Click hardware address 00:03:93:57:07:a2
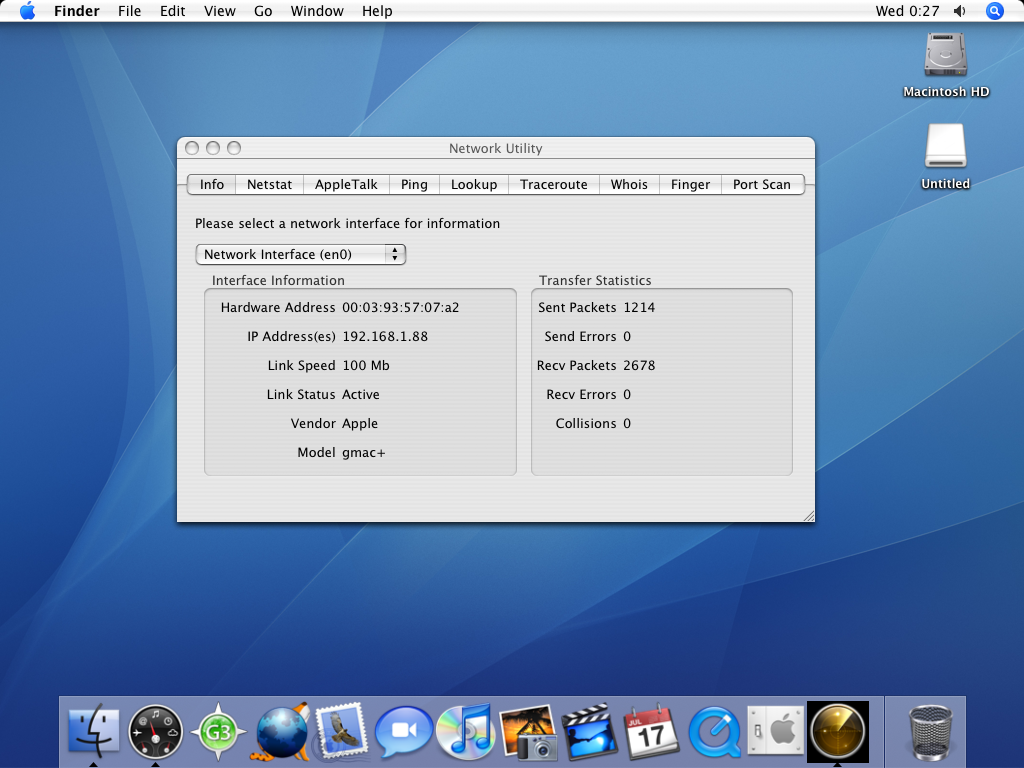The height and width of the screenshot is (768, 1024). click(400, 308)
